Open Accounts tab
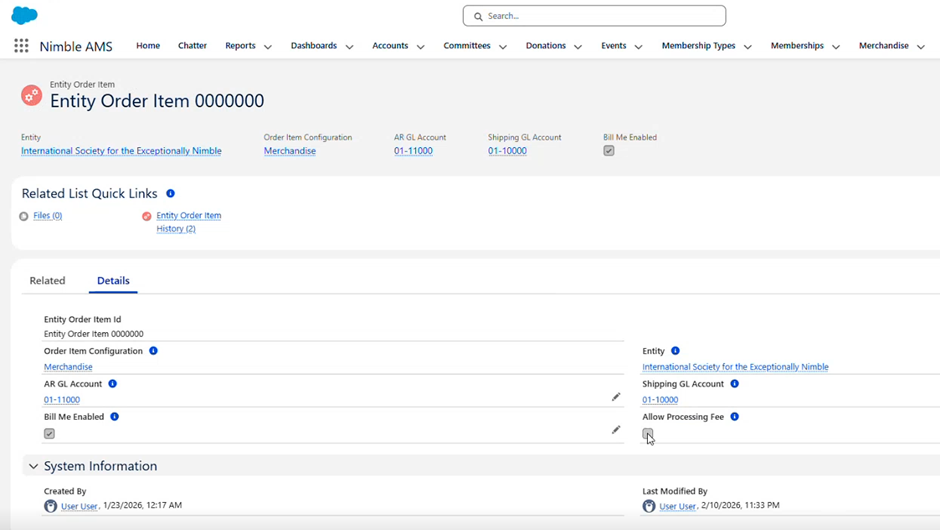The image size is (940, 530). pyautogui.click(x=390, y=46)
